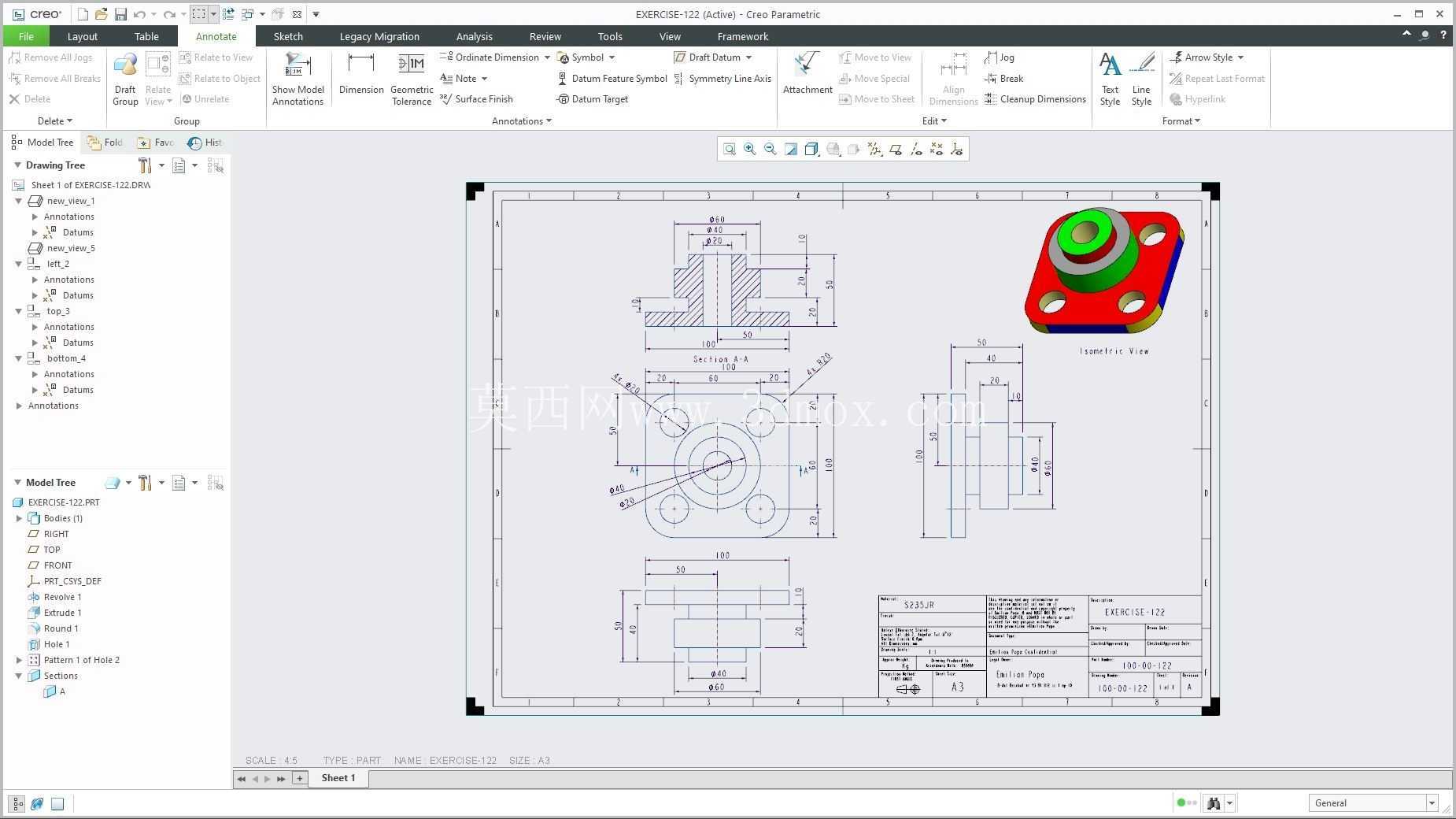
Task: Expand the Annotations group dropdown
Action: tap(522, 121)
